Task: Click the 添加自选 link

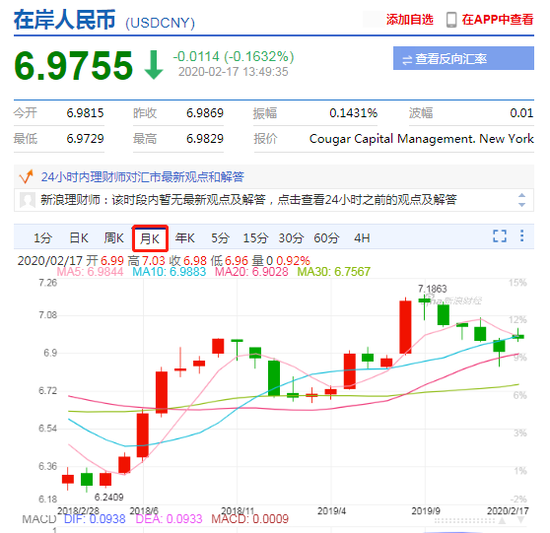Action: tap(410, 20)
